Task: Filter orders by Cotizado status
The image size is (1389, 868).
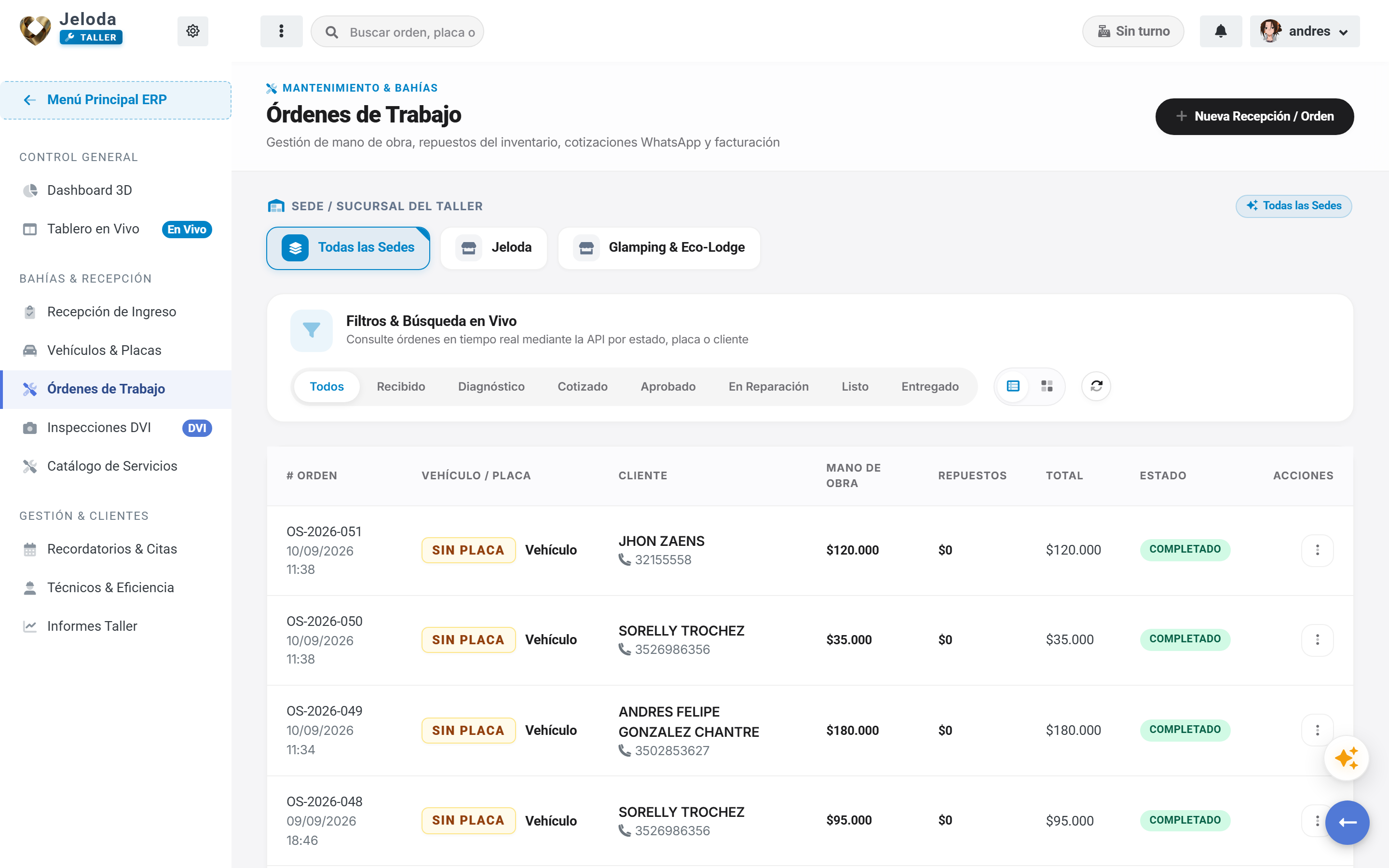Action: point(582,386)
